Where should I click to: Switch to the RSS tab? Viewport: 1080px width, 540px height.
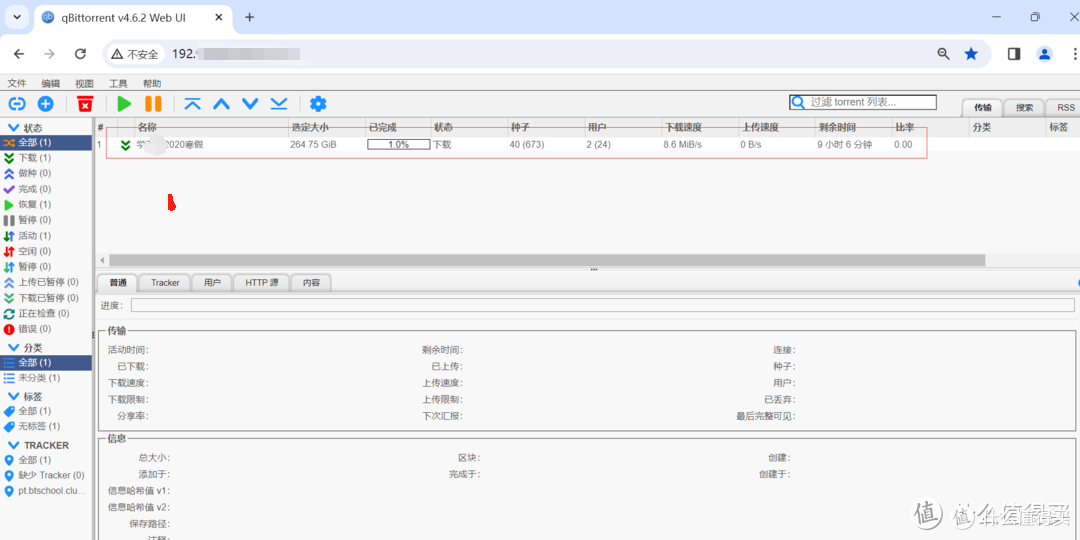1065,107
